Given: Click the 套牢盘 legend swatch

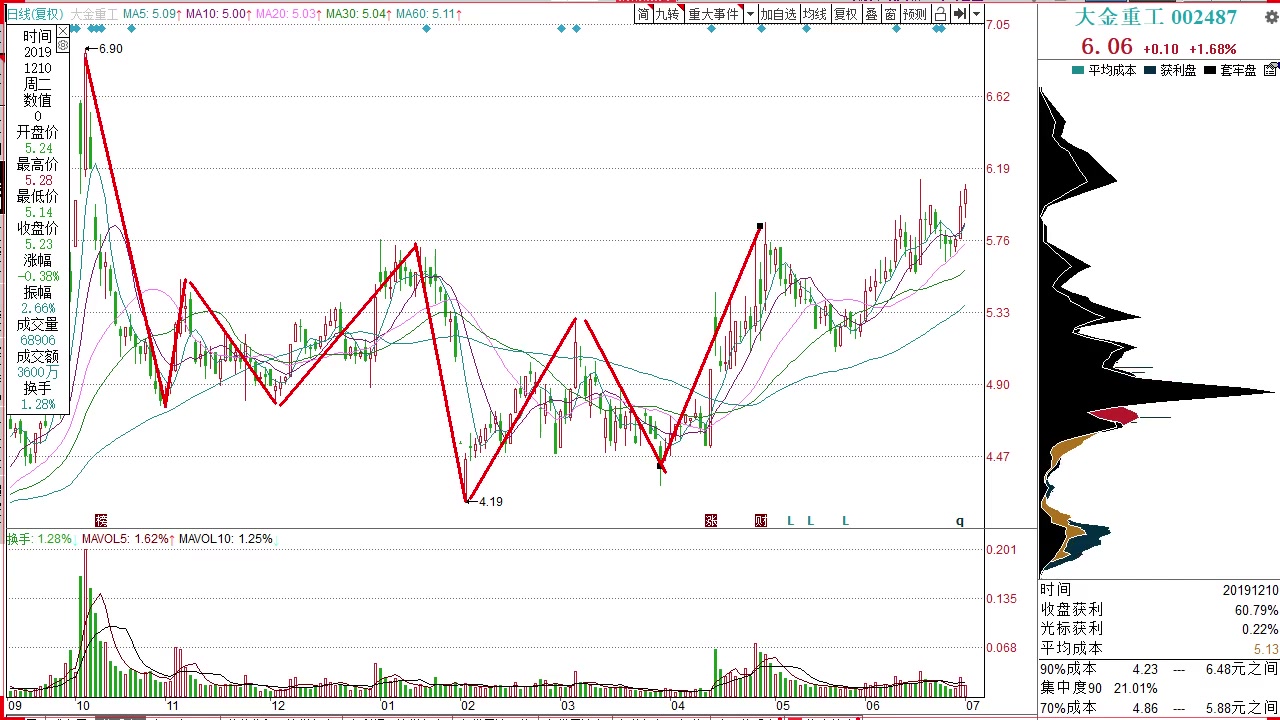Looking at the screenshot, I should tap(1210, 70).
